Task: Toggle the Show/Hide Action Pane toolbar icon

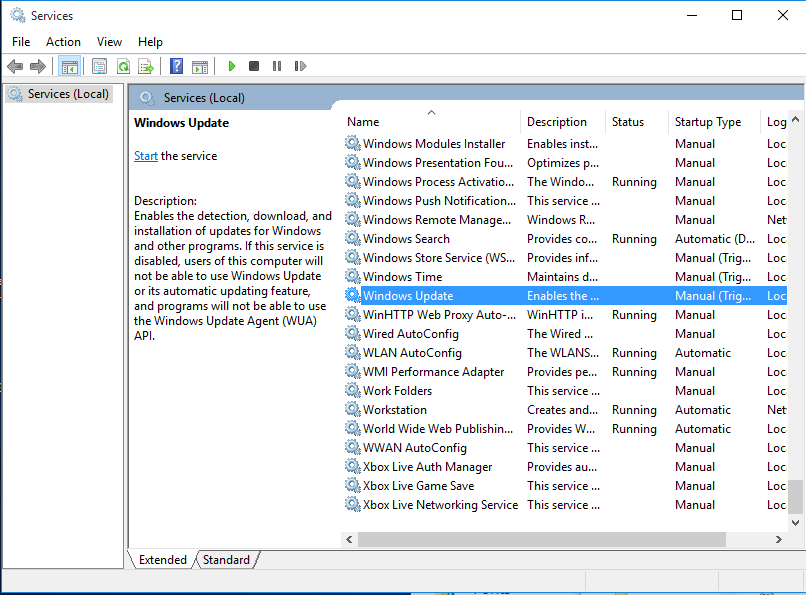Action: point(200,66)
